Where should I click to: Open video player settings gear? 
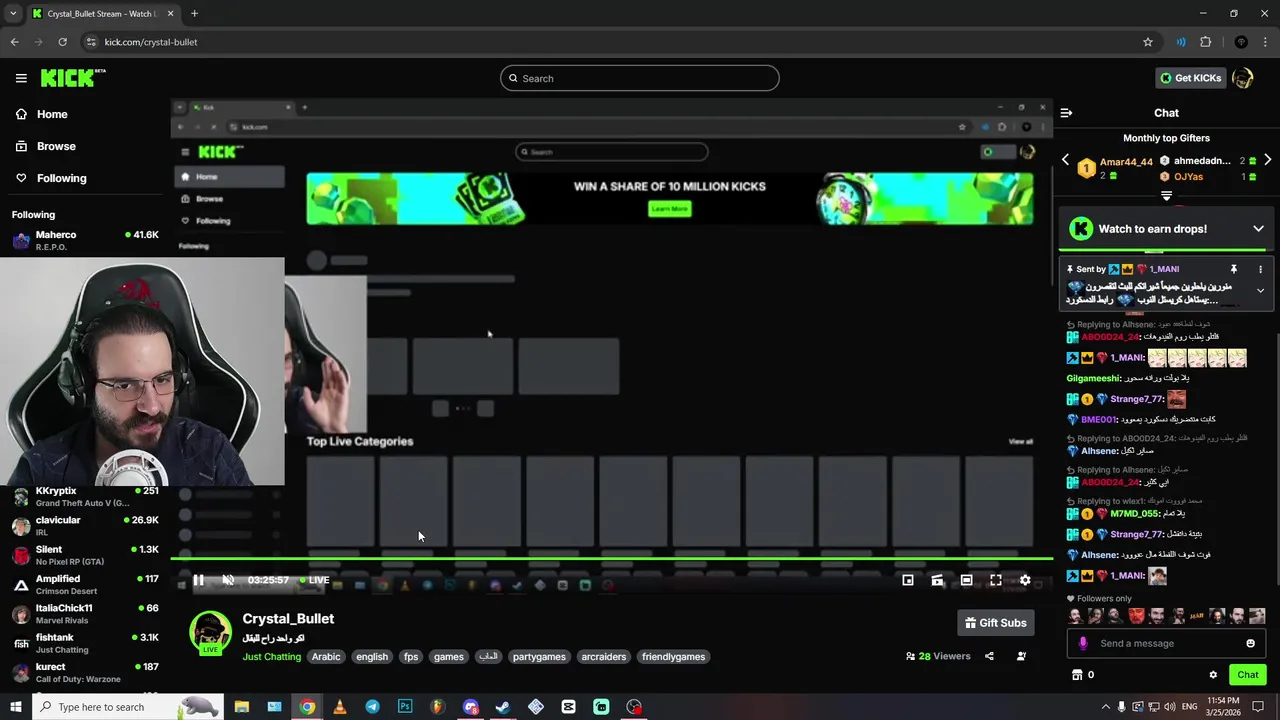[x=1025, y=580]
